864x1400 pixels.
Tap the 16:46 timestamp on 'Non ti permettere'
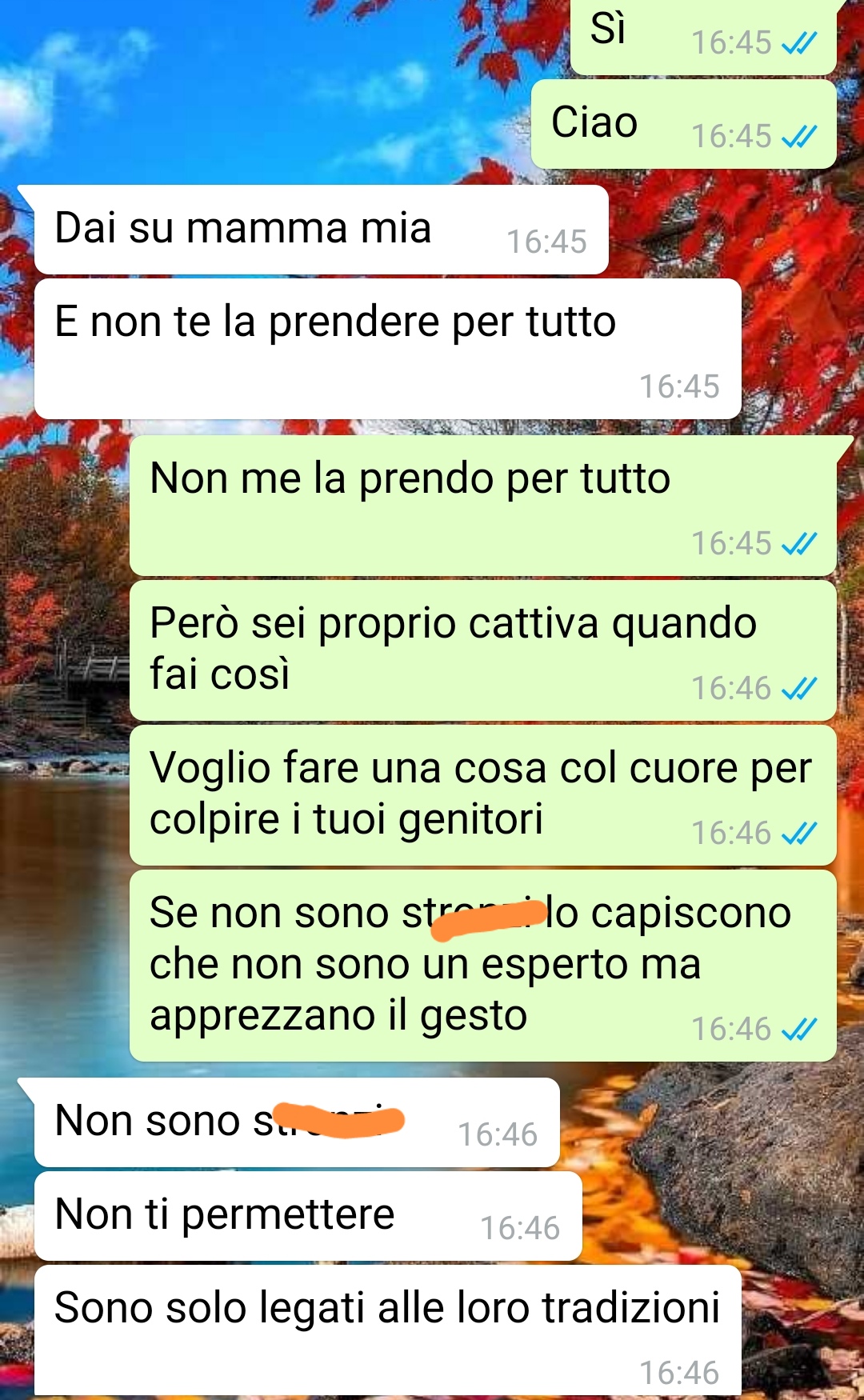(520, 1228)
